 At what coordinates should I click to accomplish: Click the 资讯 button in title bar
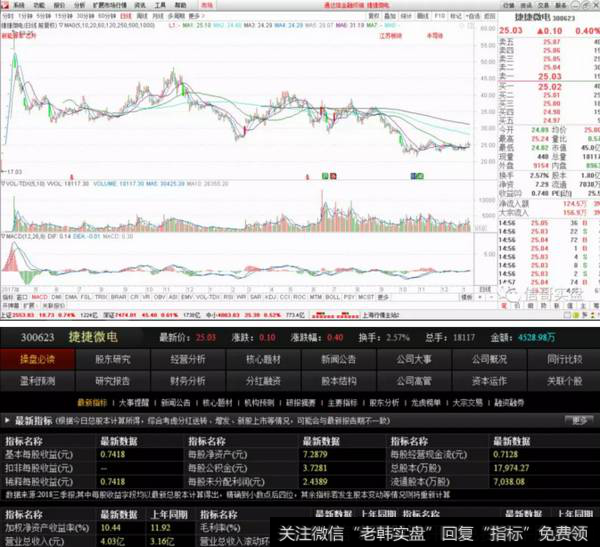526,5
